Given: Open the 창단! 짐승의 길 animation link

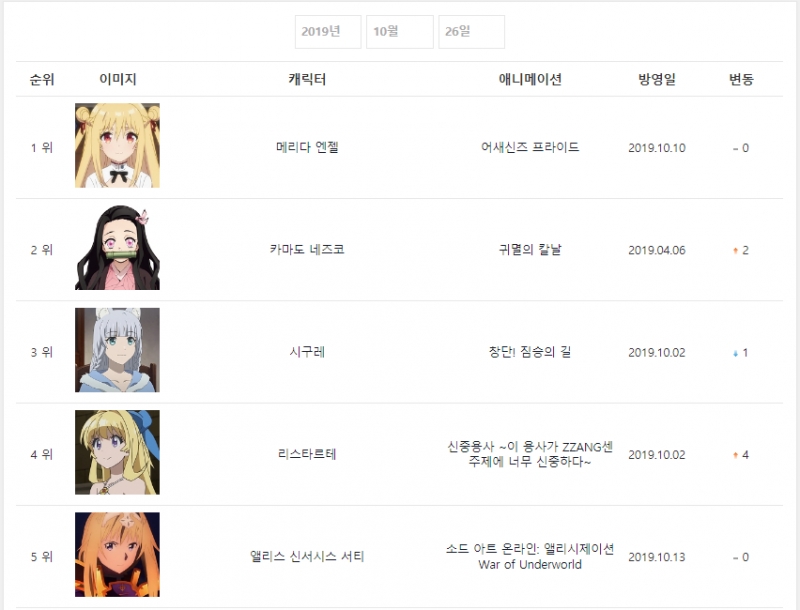Looking at the screenshot, I should pos(530,352).
